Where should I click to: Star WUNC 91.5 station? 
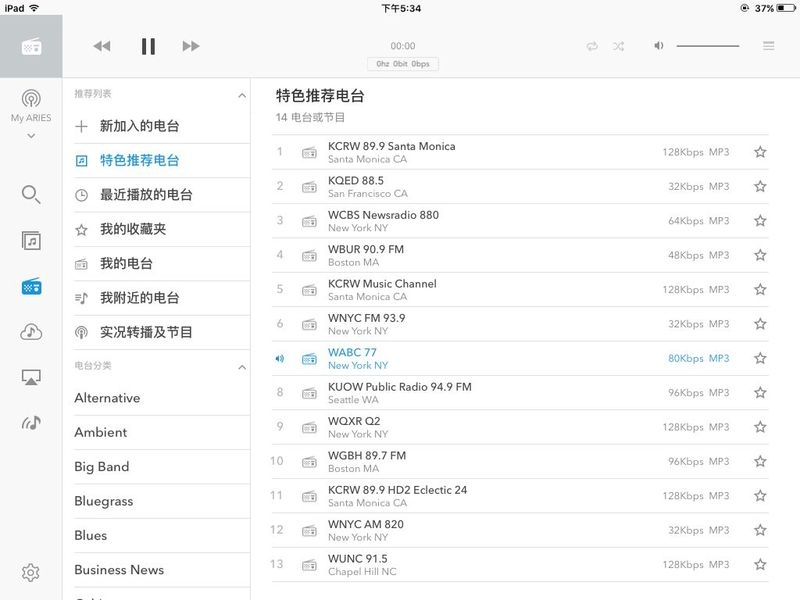[760, 565]
